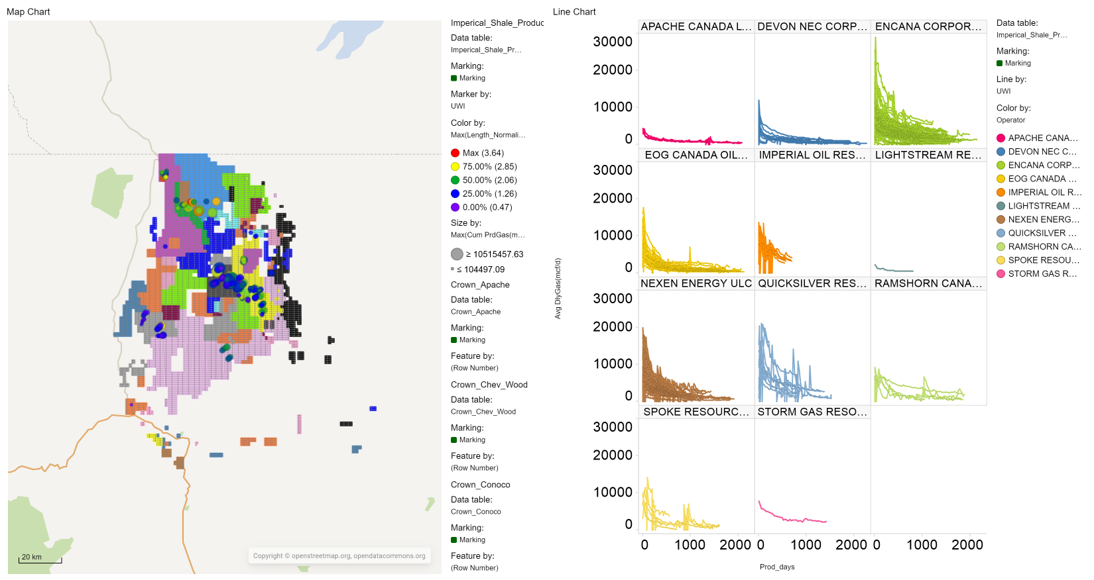Click the NEXEN ENERGY ULC trellis panel header
Image resolution: width=1094 pixels, height=580 pixels.
696,283
